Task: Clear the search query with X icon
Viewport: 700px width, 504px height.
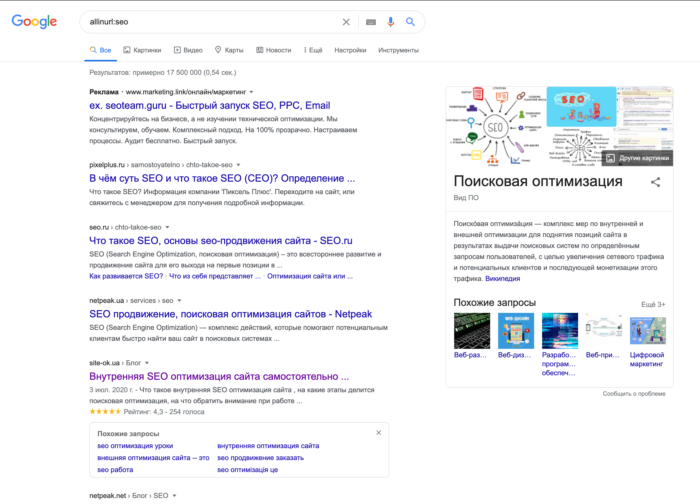Action: tap(346, 22)
